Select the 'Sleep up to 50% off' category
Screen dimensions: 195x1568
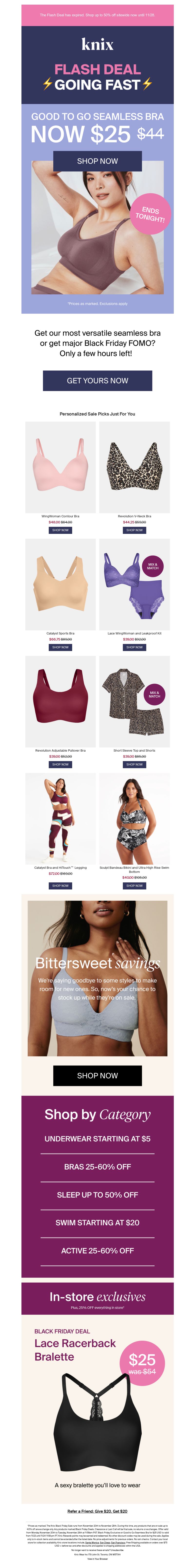point(97,1195)
